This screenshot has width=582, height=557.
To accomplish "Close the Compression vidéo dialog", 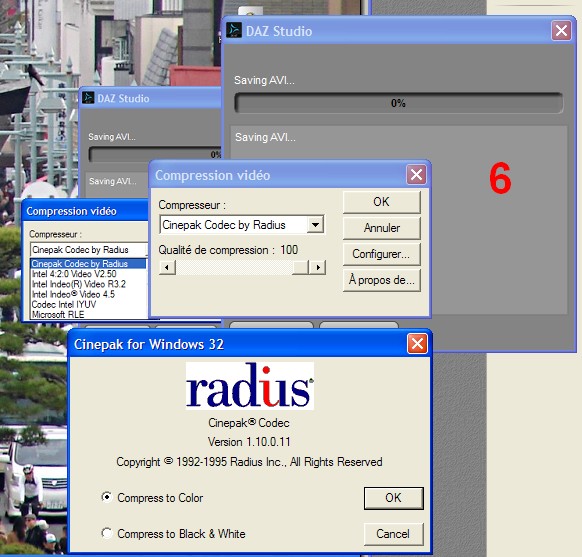I will point(416,174).
